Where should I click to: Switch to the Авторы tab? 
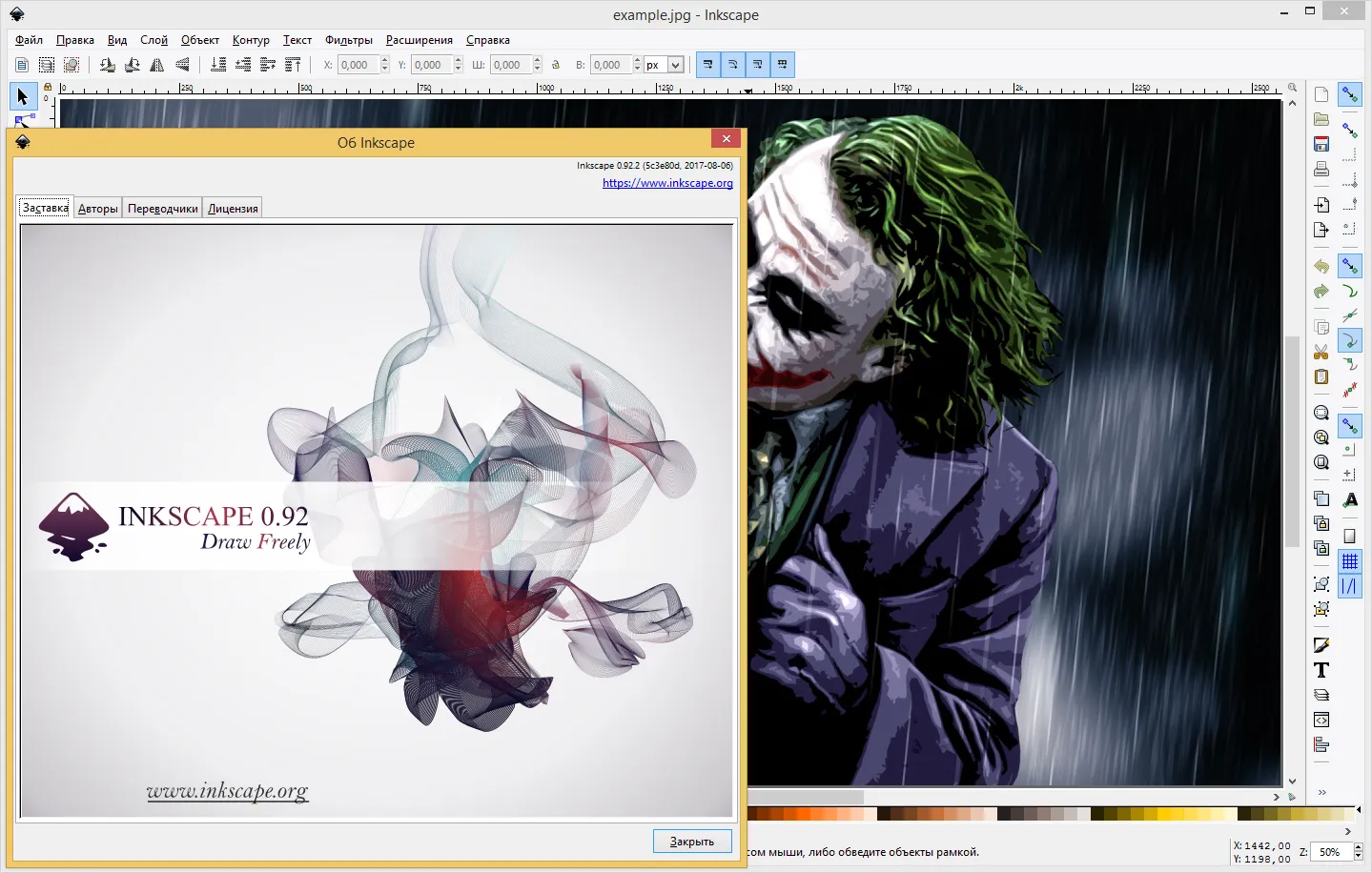98,209
